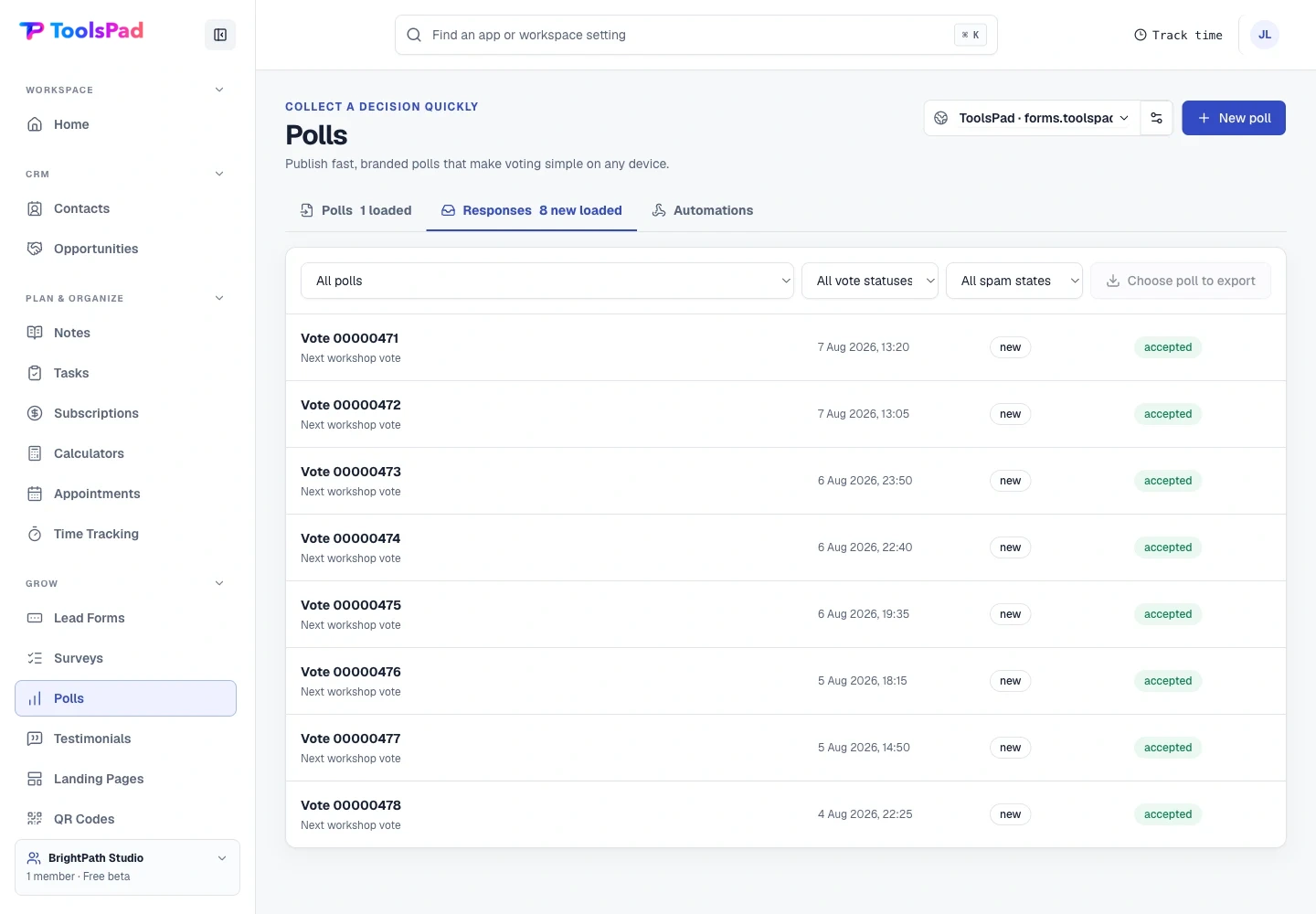Click the Testimonials speech icon

[35, 739]
